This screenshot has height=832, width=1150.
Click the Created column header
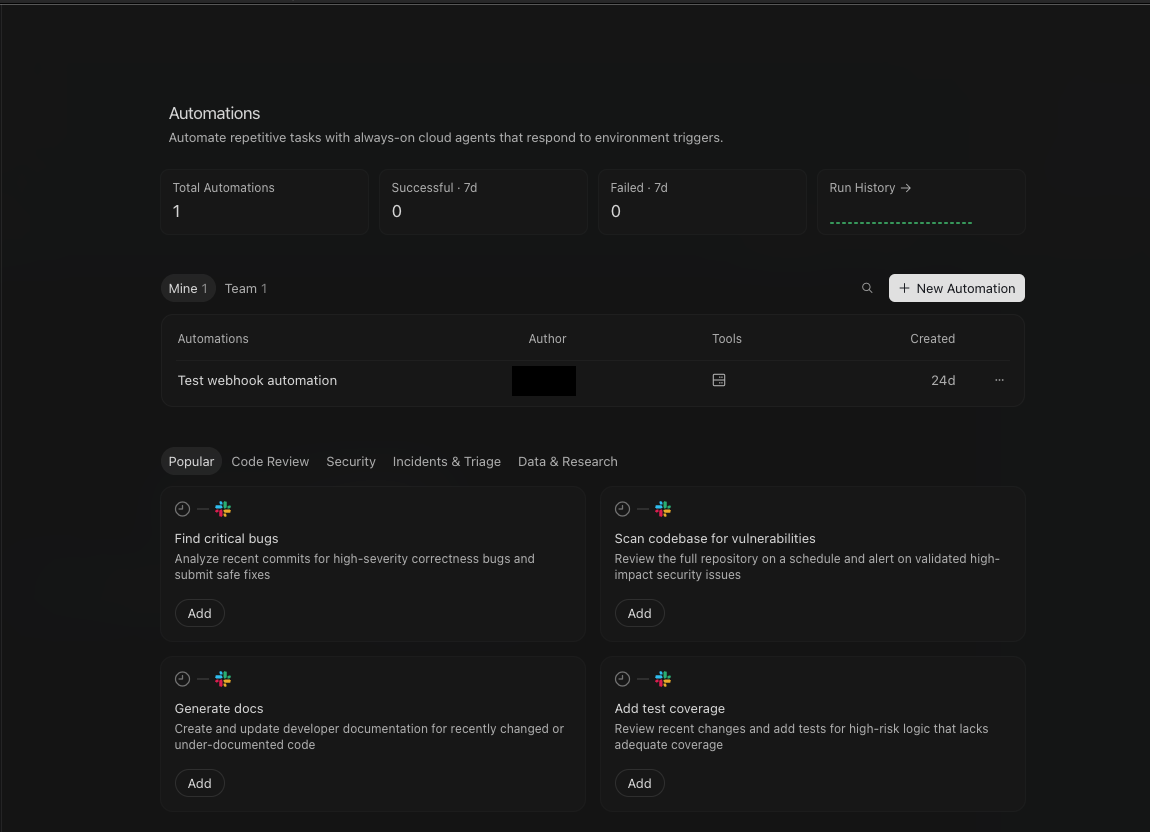tap(932, 339)
